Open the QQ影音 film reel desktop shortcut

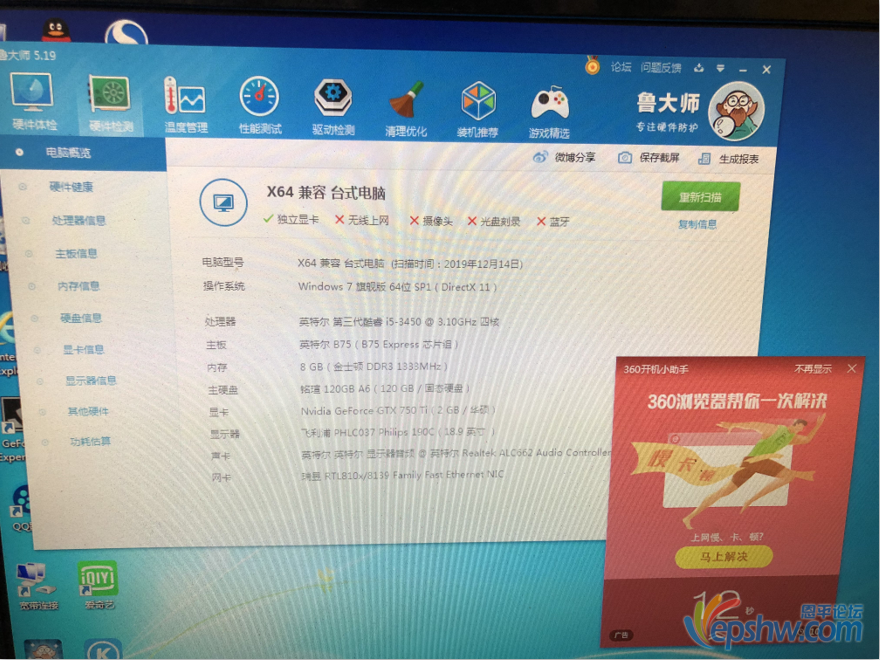[x=20, y=508]
